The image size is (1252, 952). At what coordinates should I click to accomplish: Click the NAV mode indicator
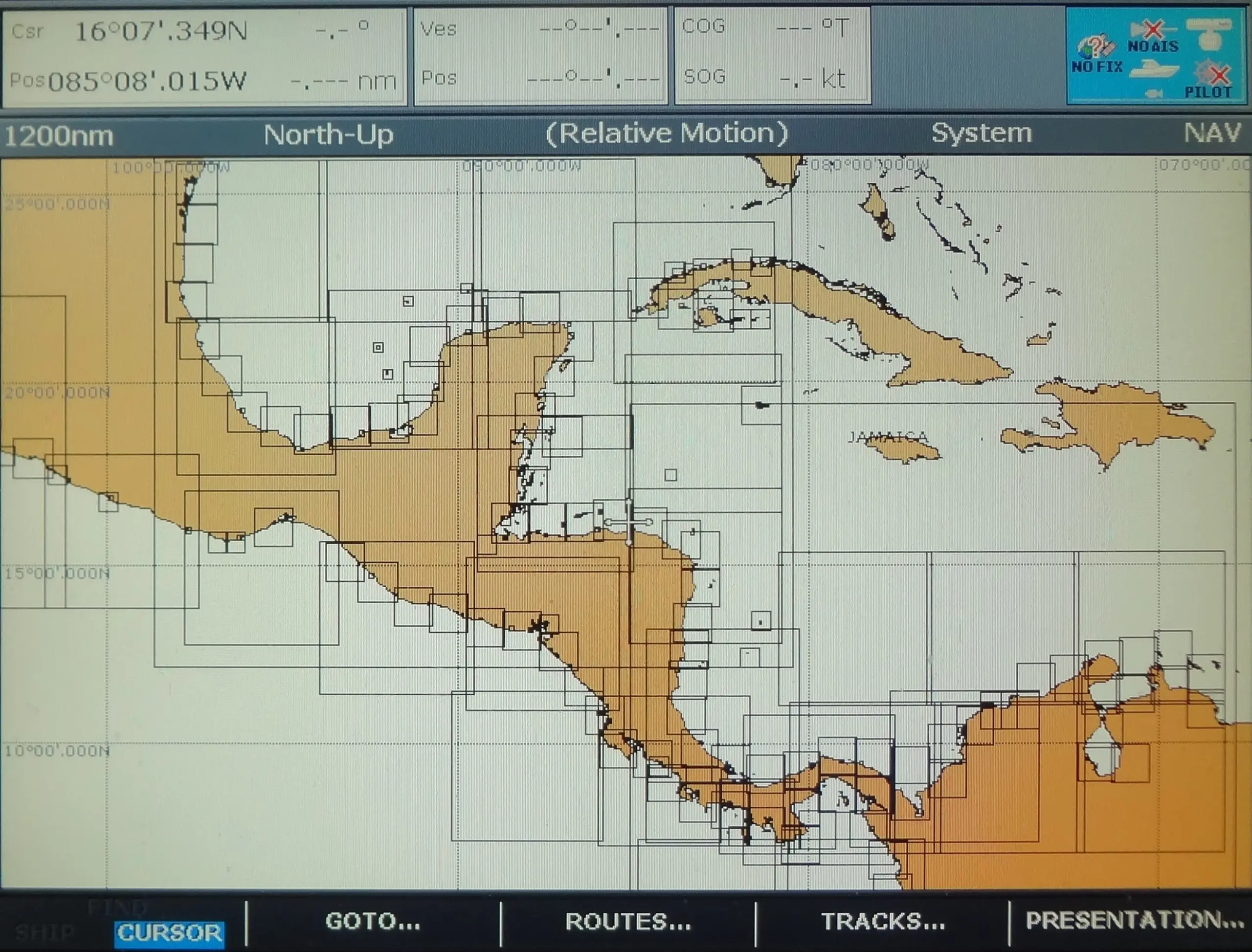(x=1215, y=134)
